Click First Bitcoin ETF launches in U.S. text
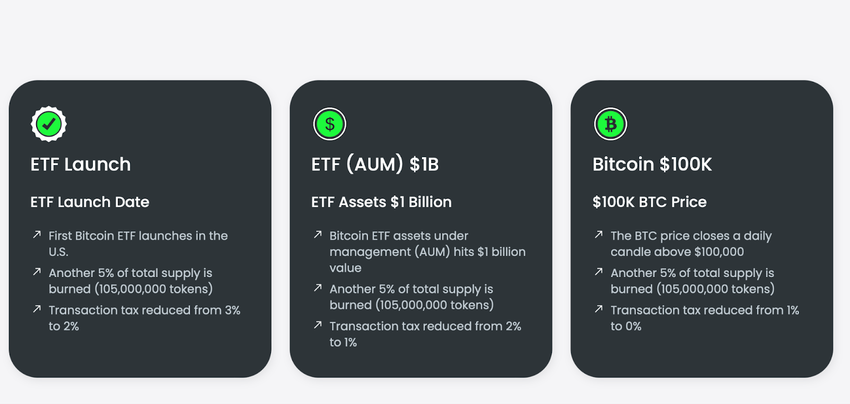Viewport: 850px width, 404px height. [x=138, y=244]
